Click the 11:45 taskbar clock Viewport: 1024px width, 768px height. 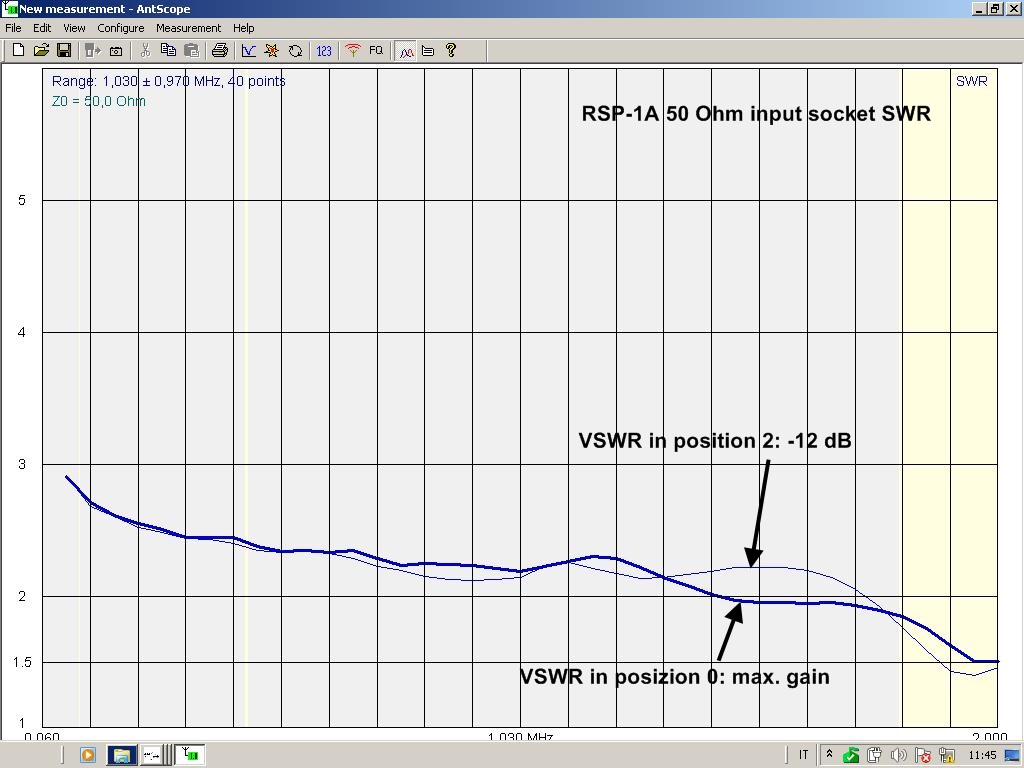982,755
